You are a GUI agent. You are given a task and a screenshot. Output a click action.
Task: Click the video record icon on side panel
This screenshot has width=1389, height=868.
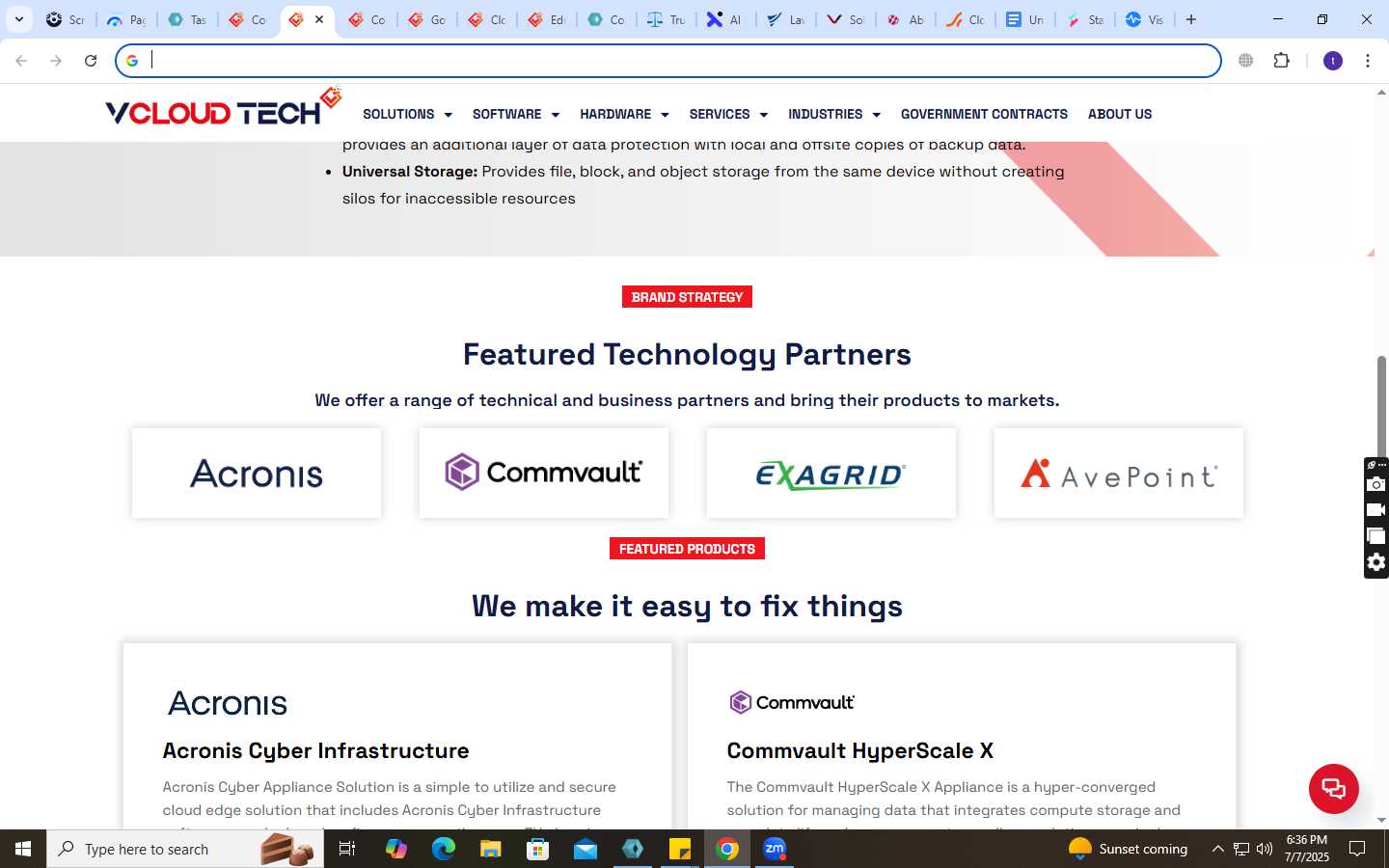pyautogui.click(x=1376, y=510)
